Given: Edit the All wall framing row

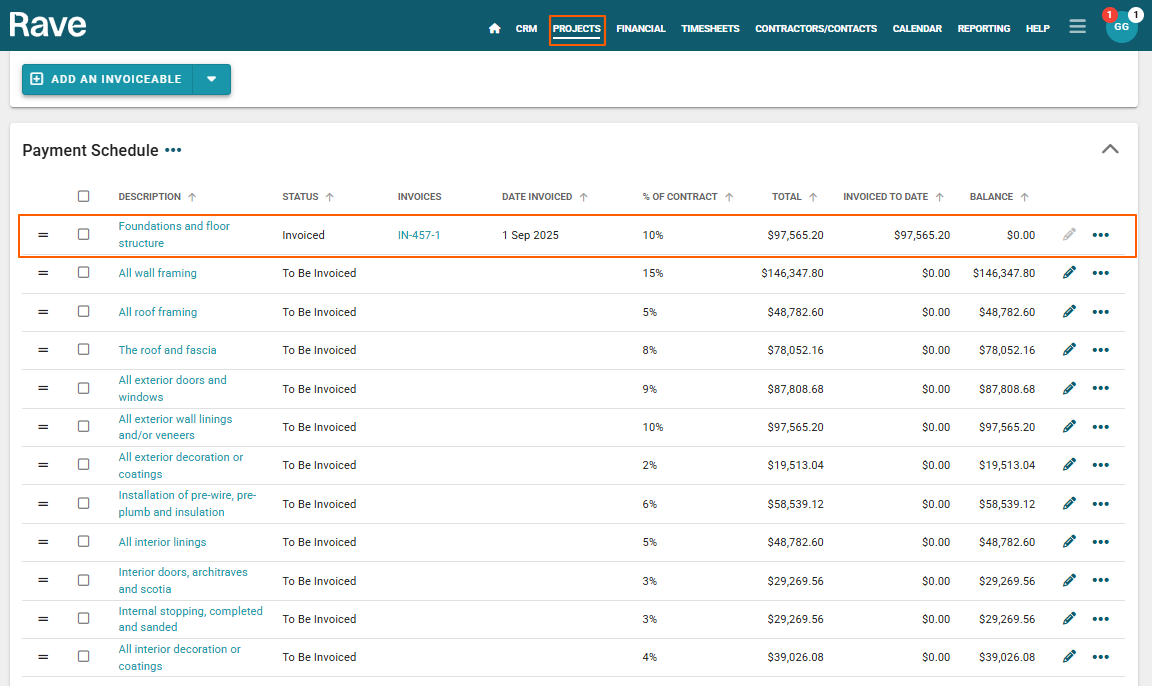Looking at the screenshot, I should point(1069,272).
